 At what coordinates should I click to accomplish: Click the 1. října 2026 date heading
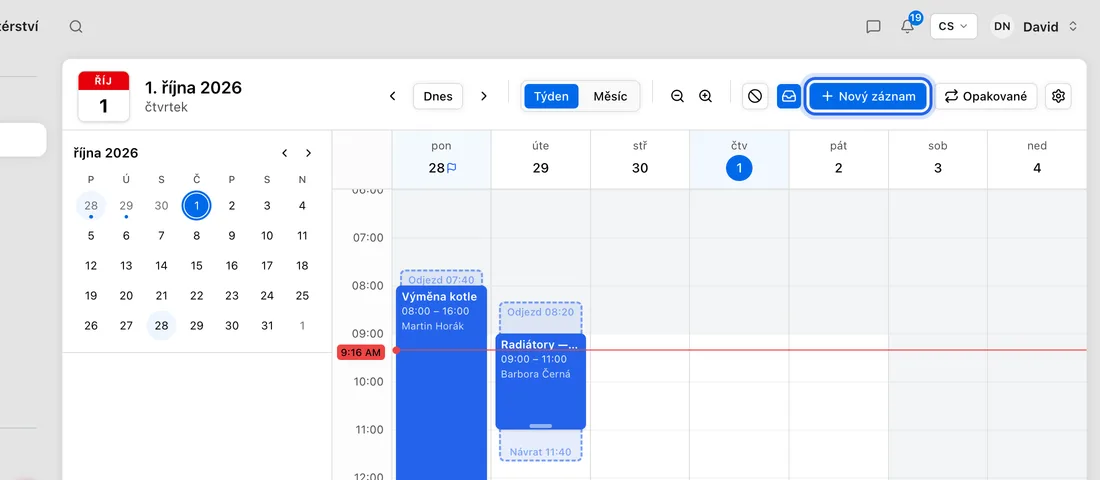point(193,88)
